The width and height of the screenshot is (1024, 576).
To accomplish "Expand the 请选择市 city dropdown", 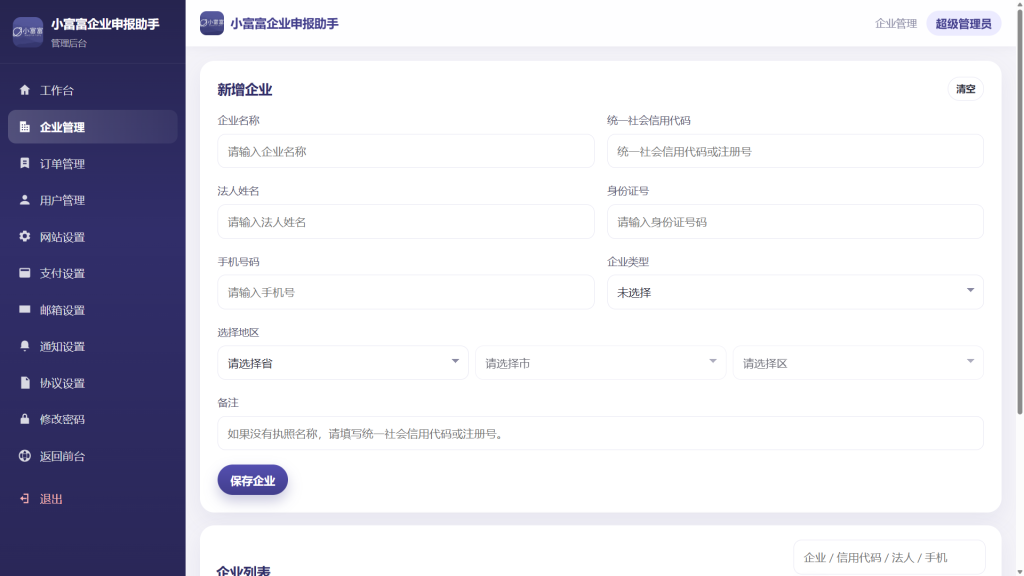I will (x=600, y=362).
